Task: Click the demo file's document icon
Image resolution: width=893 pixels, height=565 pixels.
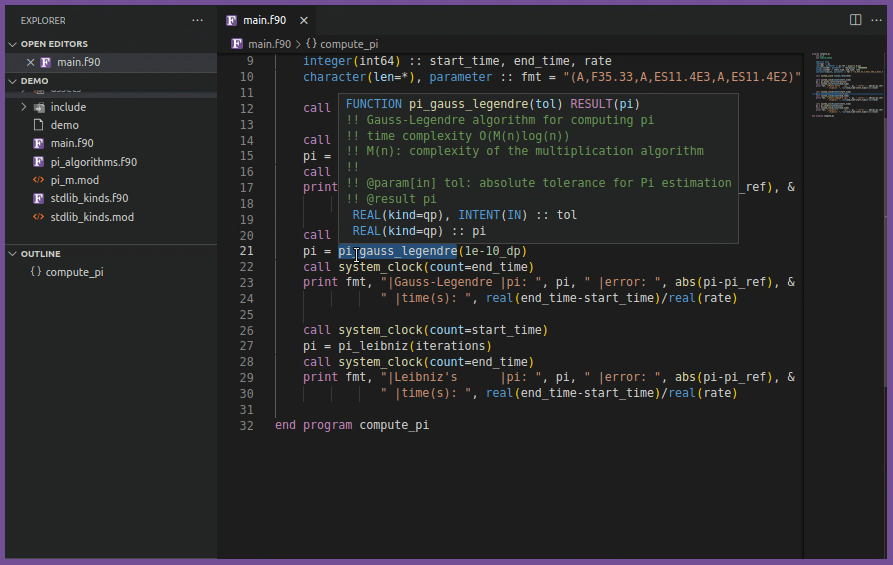Action: 39,125
